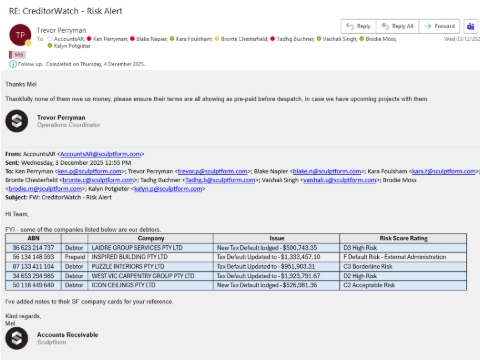This screenshot has height=360, width=480.
Task: Click Bronte Chesterfield's yellow presence status dot
Action: 217,39
